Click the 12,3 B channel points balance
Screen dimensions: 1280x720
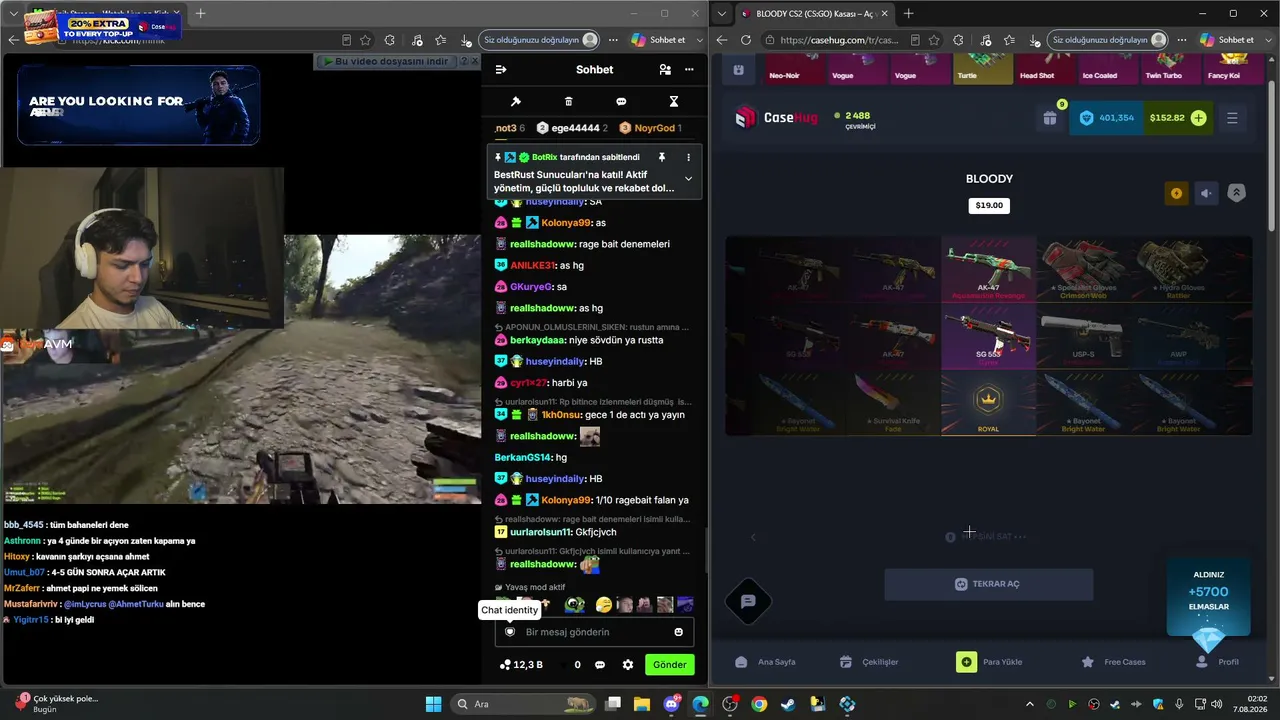tap(521, 664)
